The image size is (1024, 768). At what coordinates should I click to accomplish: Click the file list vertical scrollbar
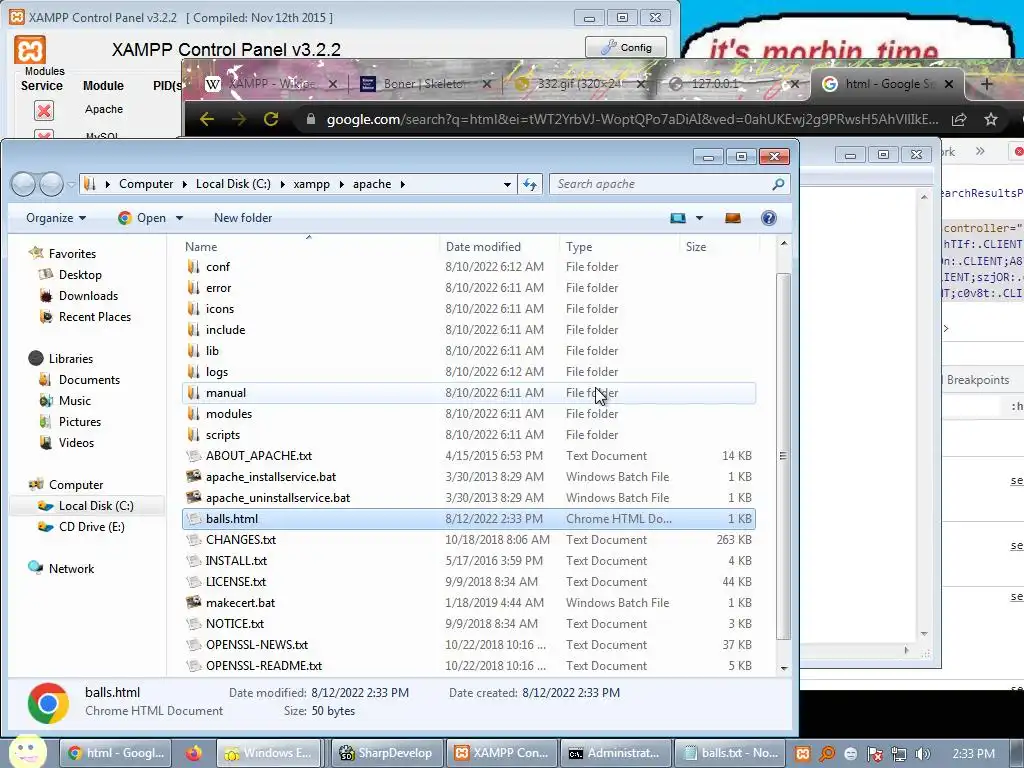point(784,456)
